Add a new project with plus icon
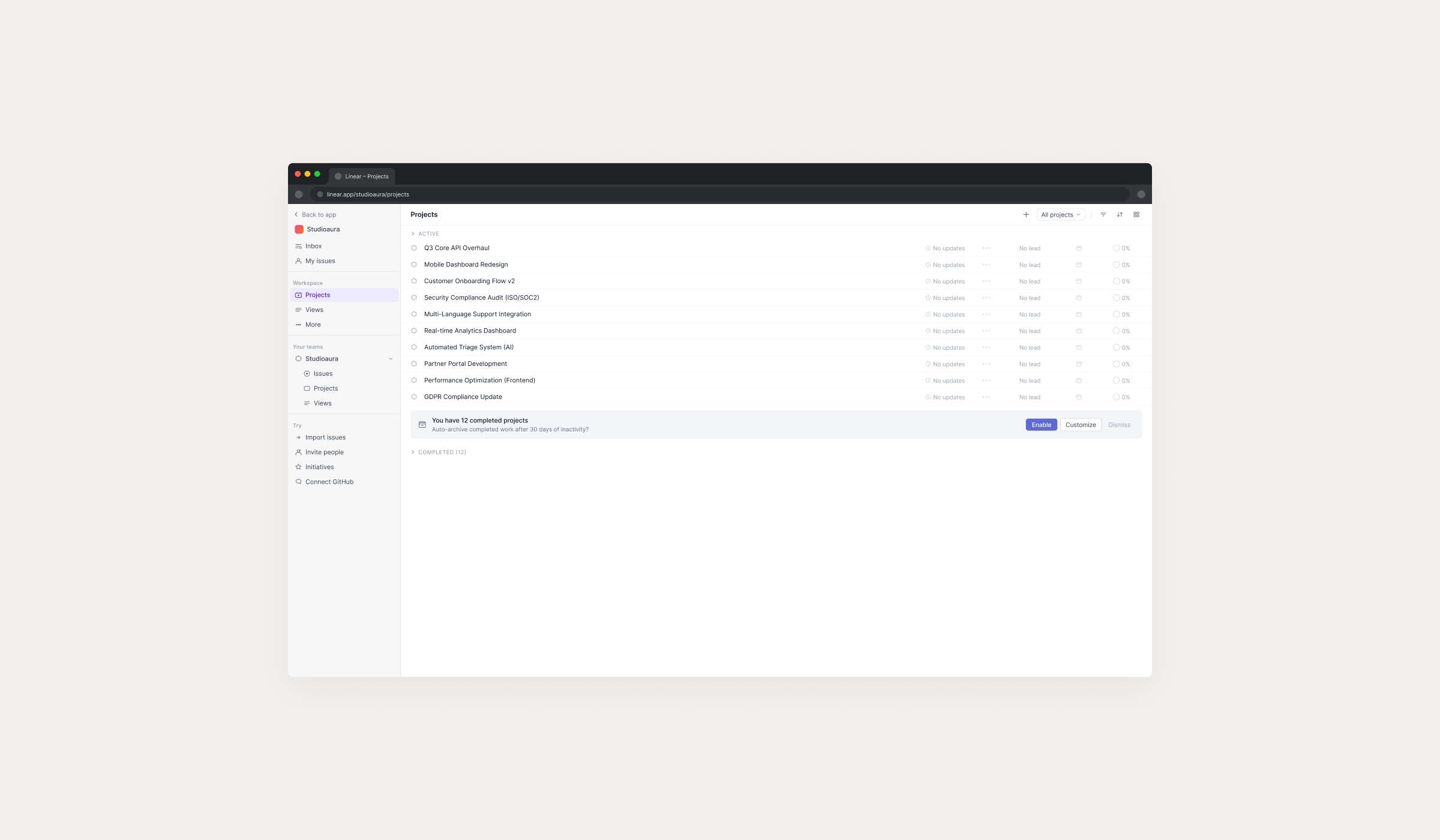 click(1026, 215)
